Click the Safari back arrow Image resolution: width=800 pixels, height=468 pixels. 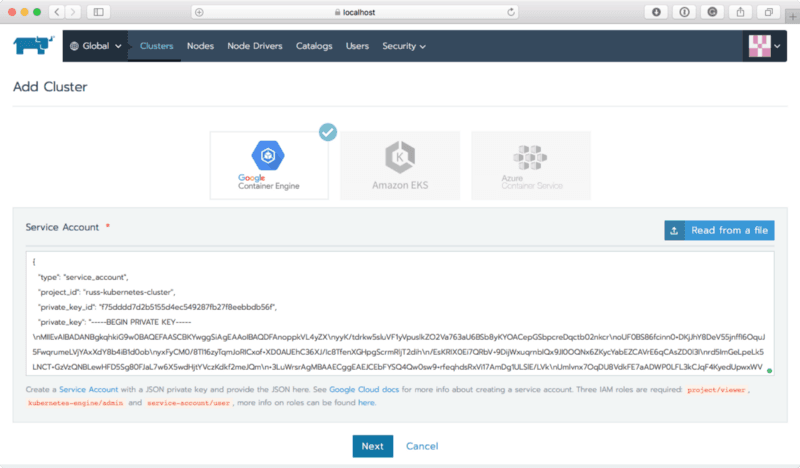[x=56, y=12]
